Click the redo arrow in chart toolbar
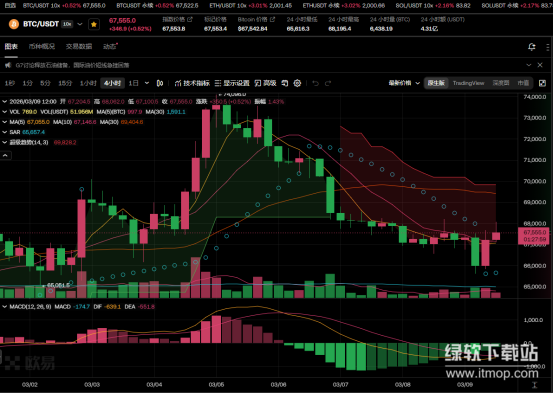This screenshot has height=393, width=553. click(x=328, y=83)
